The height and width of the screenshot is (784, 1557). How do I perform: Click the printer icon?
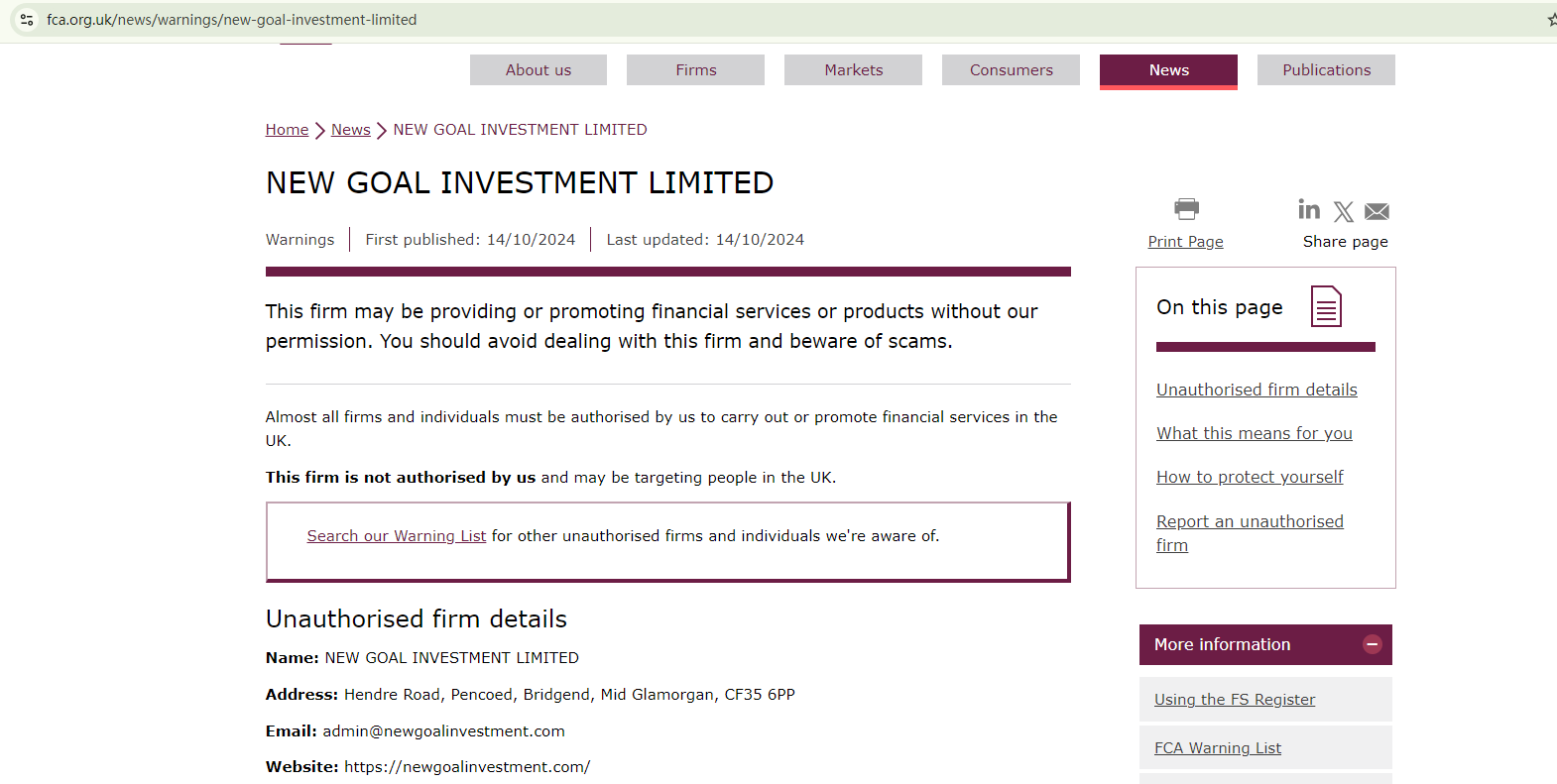[x=1186, y=209]
